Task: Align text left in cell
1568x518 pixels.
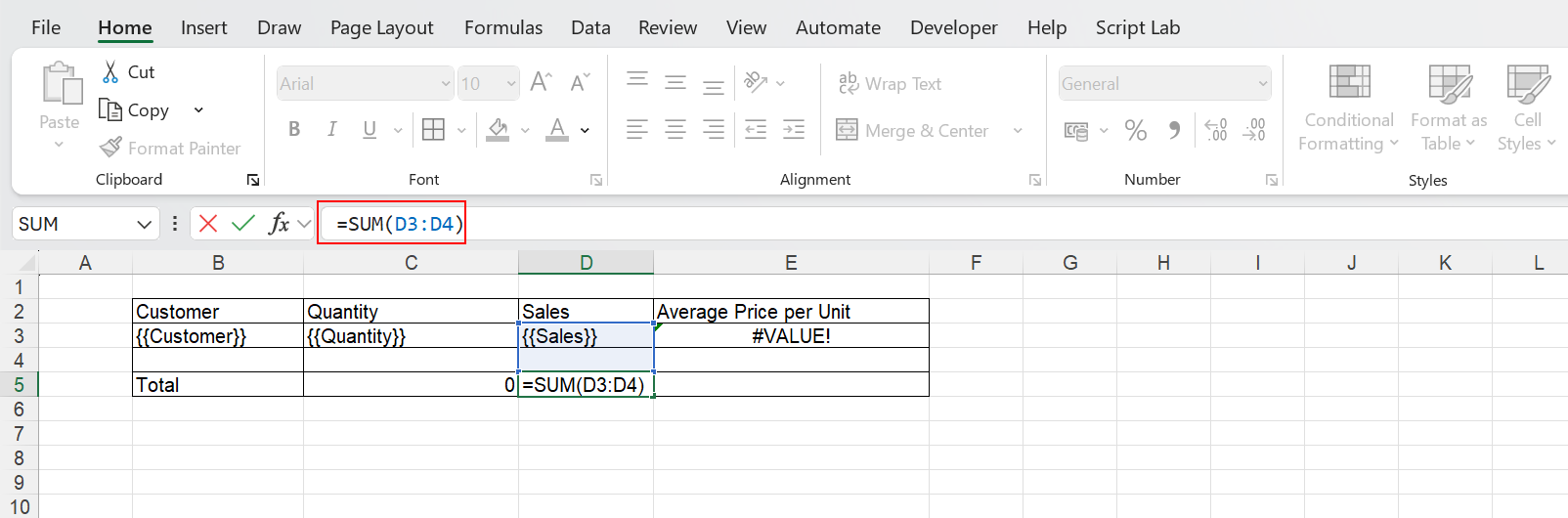Action: [637, 129]
